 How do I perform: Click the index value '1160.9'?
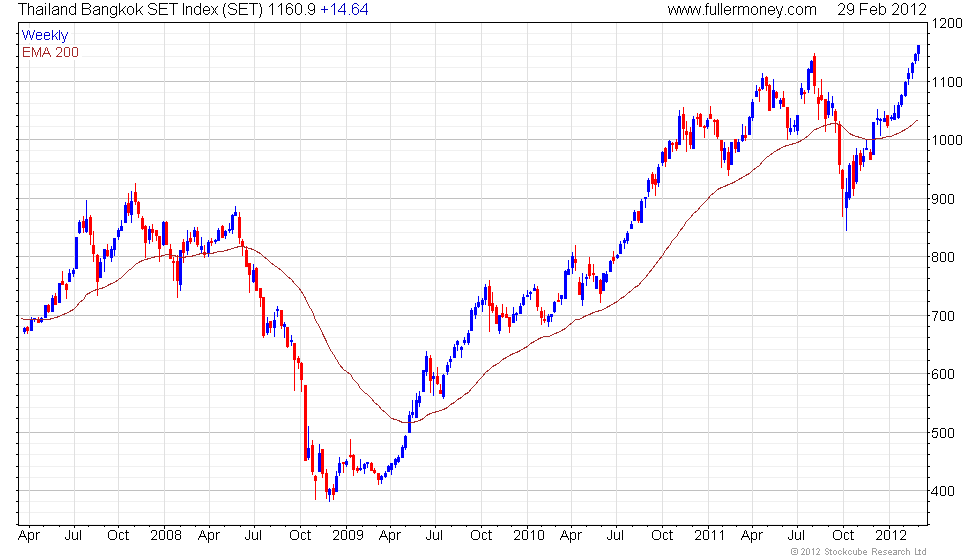point(292,9)
